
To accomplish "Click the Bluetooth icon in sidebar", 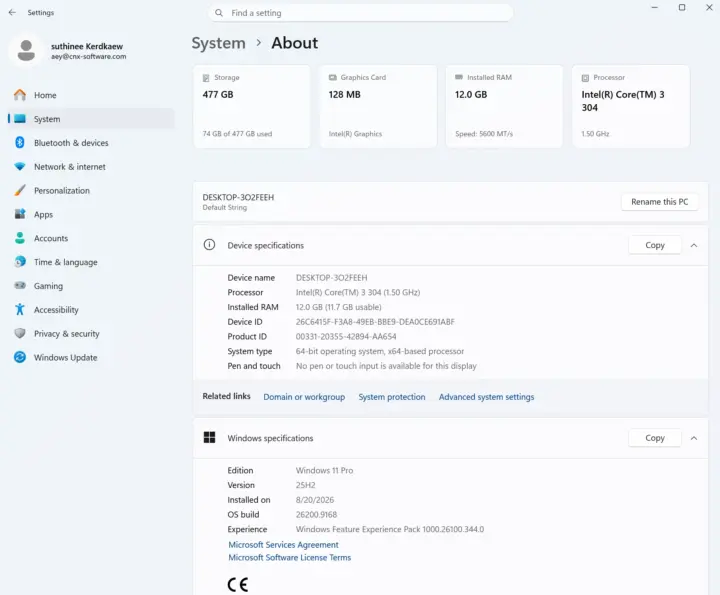I will [x=20, y=143].
